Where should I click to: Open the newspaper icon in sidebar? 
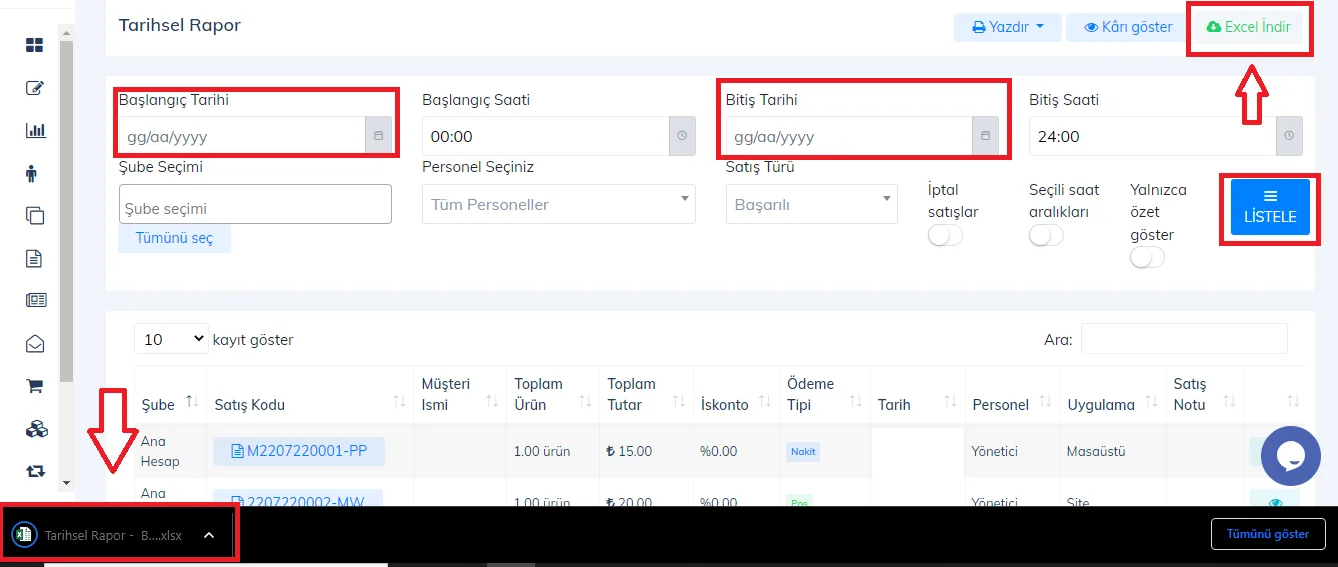(36, 300)
